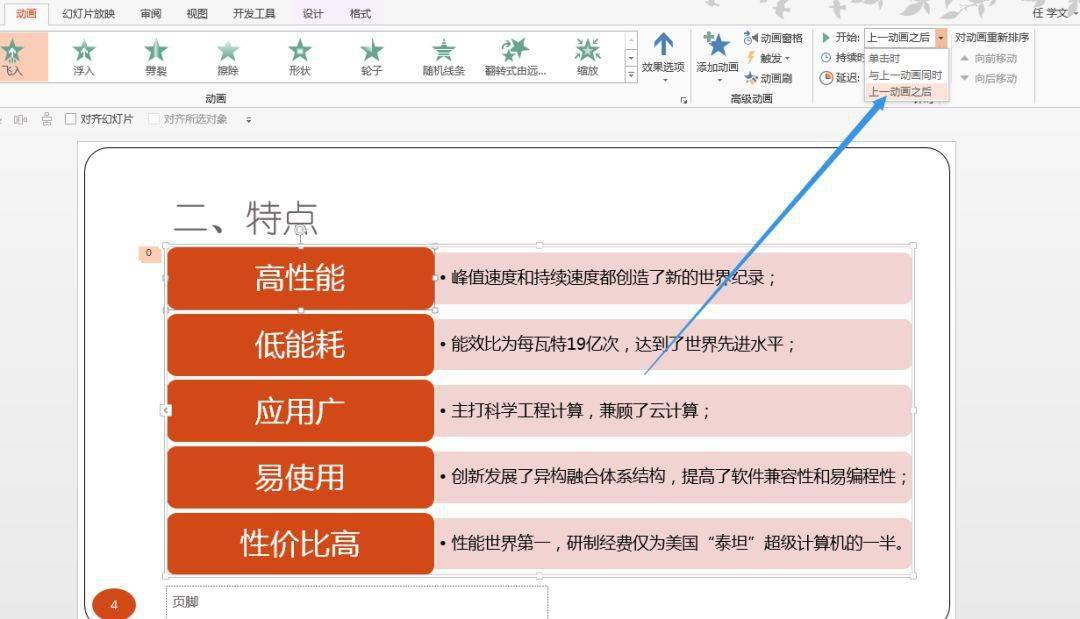Switch to the 幻灯片放映 tab
The width and height of the screenshot is (1080, 619).
pos(89,14)
